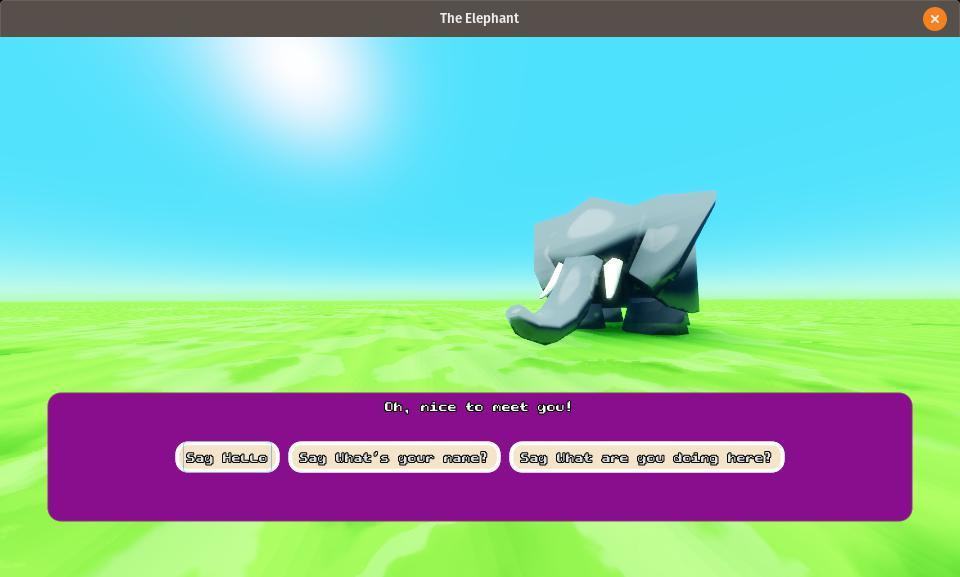
Task: Click the "Oh, nice to meet you!" dialogue text
Action: [x=478, y=407]
